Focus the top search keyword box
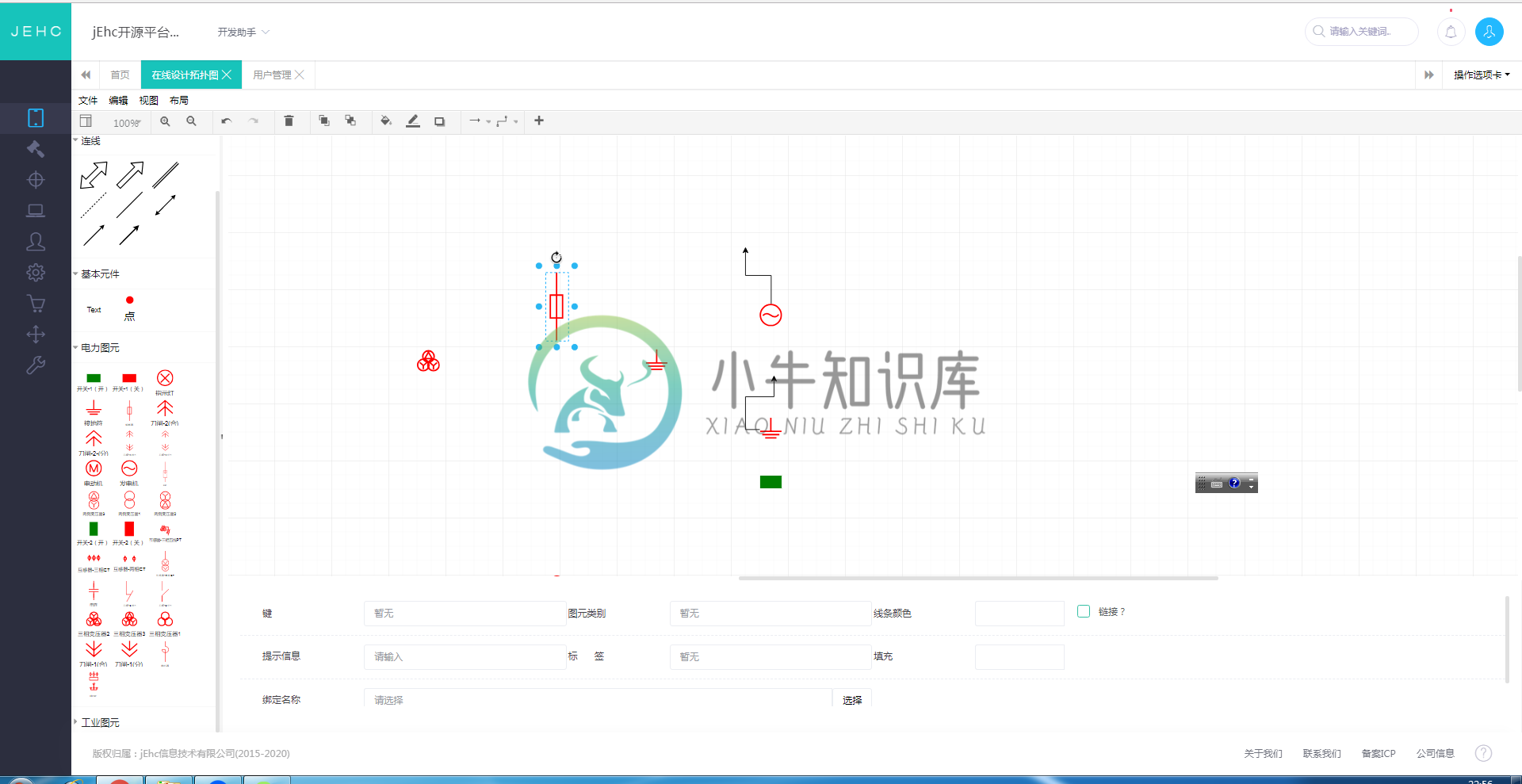This screenshot has height=784, width=1522. (1361, 32)
